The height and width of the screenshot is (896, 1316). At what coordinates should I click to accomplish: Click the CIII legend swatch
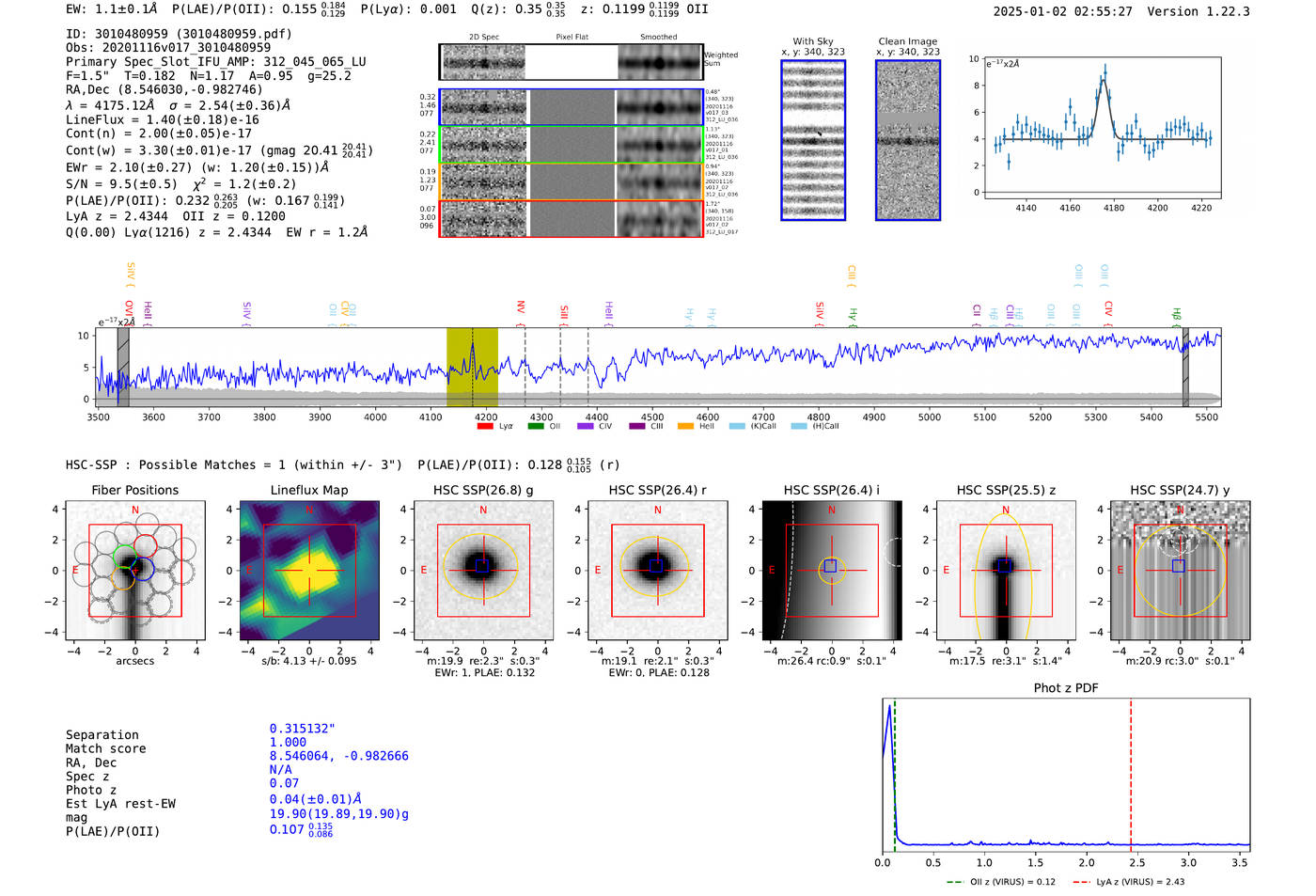637,426
